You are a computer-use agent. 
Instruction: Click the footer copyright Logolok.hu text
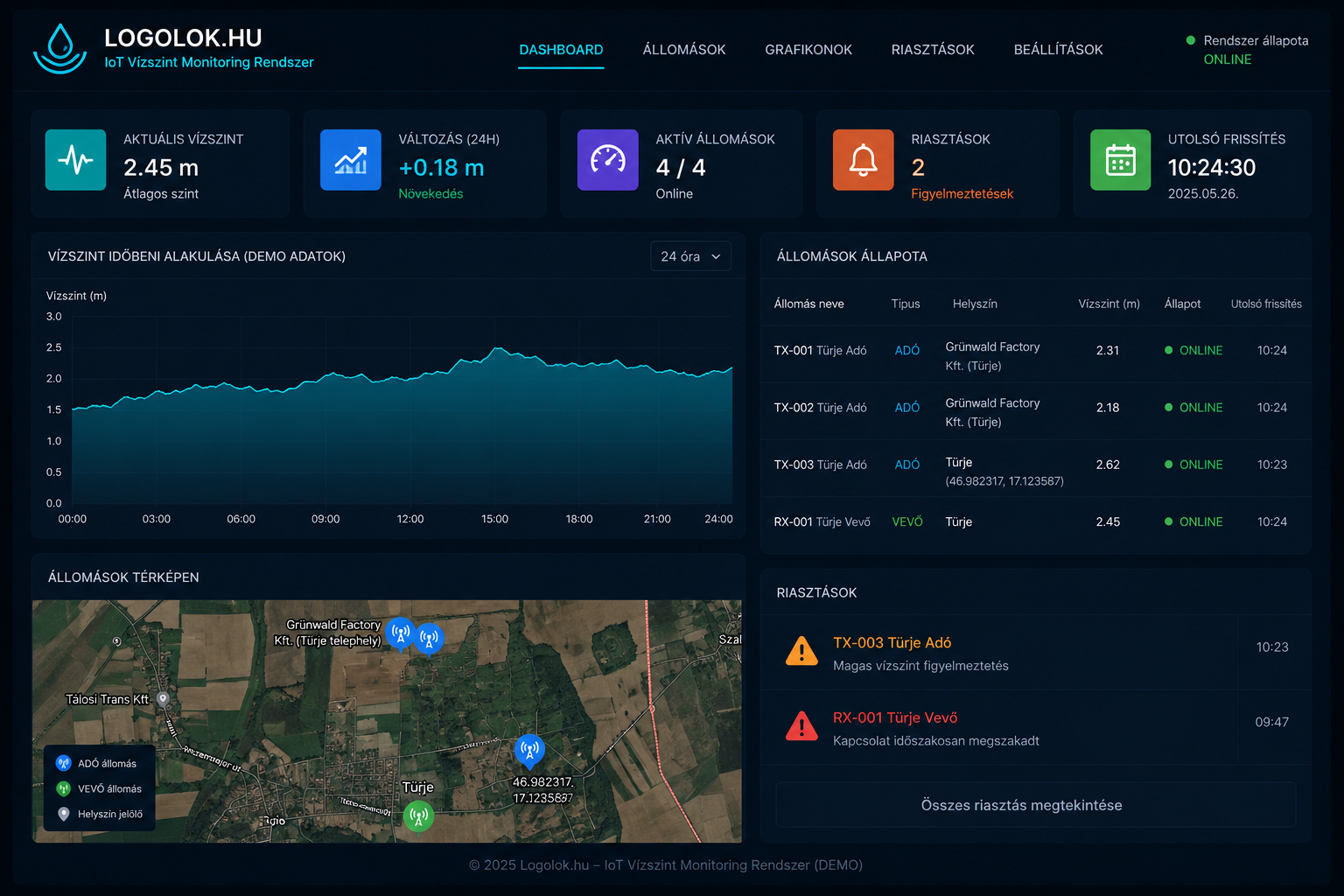pos(665,864)
